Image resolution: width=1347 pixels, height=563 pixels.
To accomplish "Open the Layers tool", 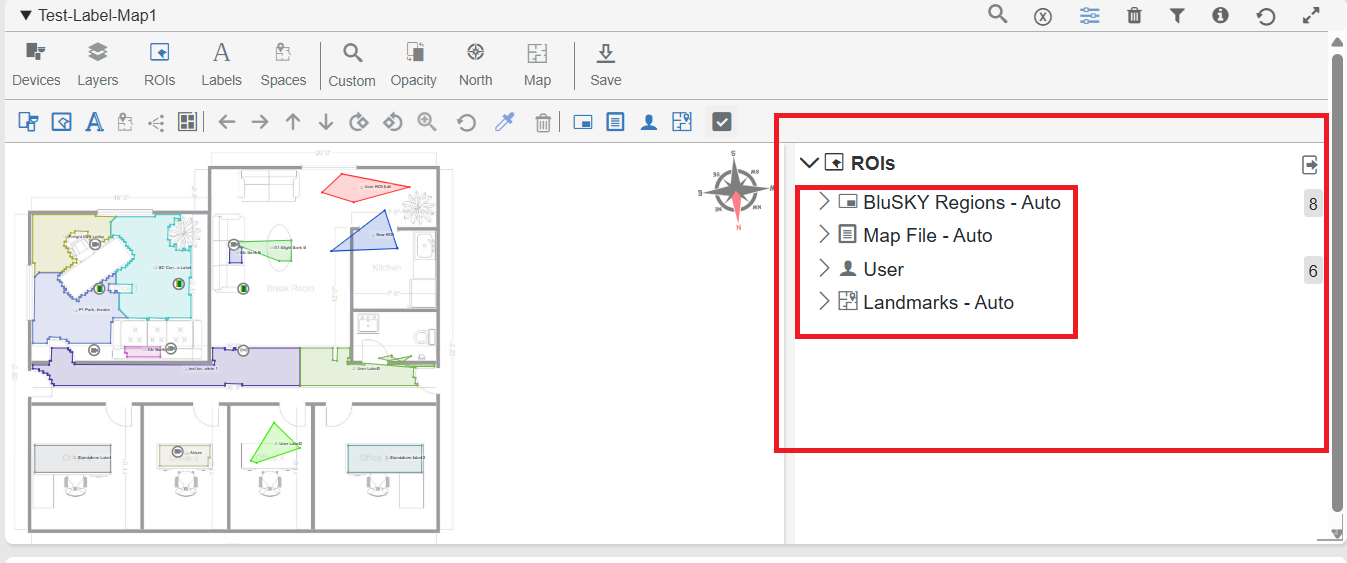I will (97, 65).
